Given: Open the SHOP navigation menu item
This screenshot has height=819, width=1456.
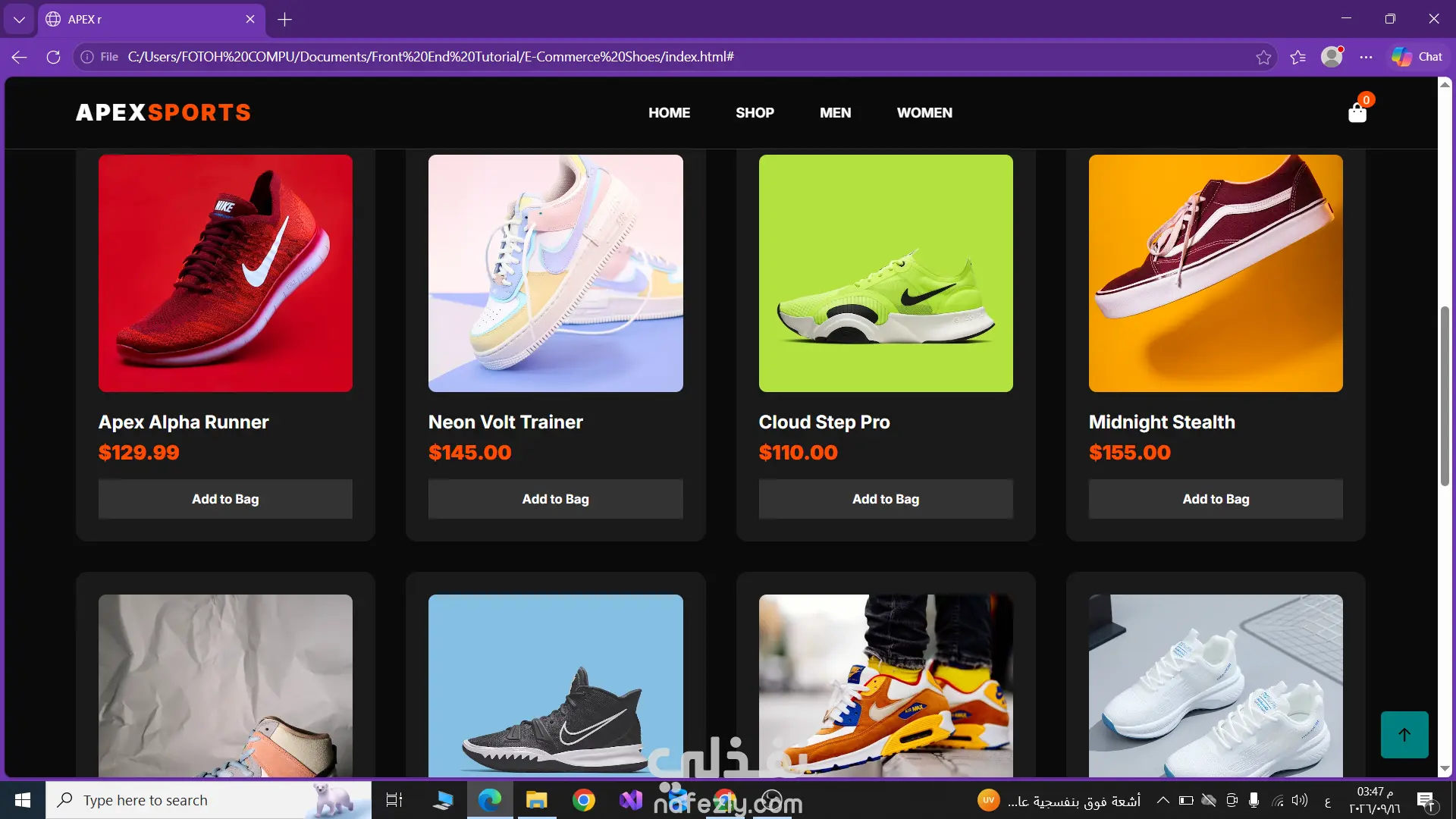Looking at the screenshot, I should pyautogui.click(x=755, y=113).
